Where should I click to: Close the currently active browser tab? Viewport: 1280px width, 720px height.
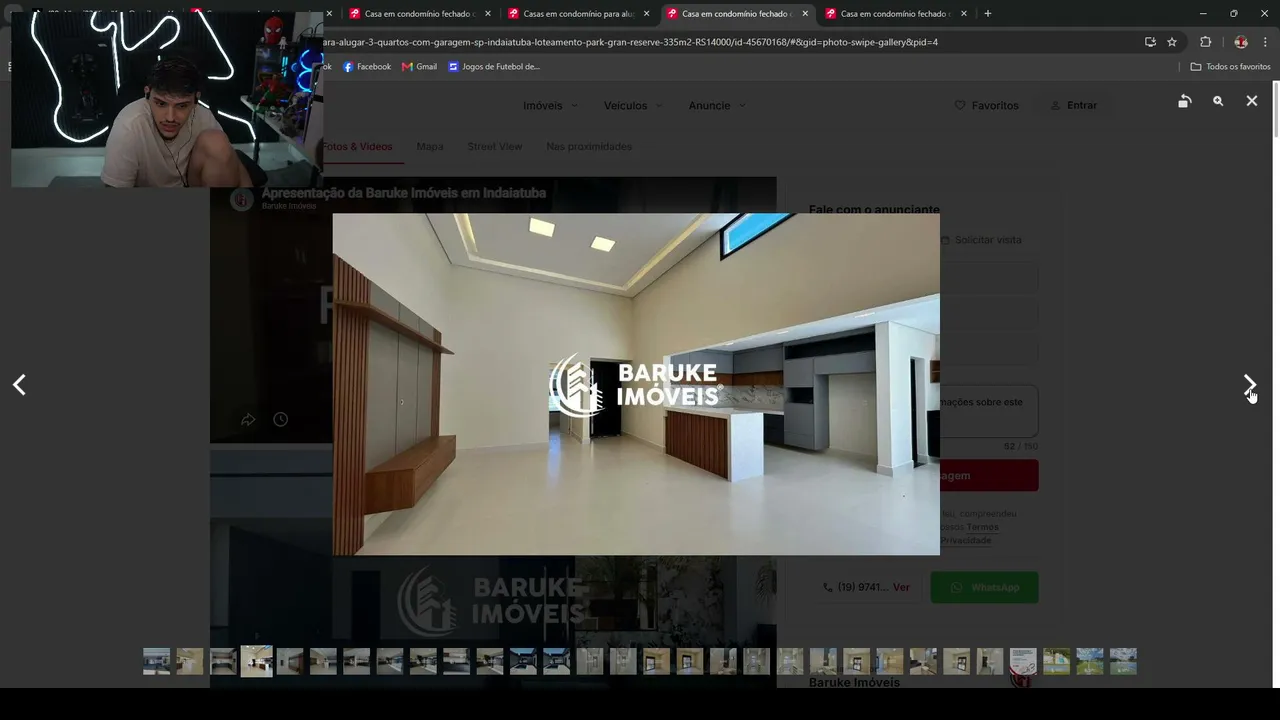[805, 14]
